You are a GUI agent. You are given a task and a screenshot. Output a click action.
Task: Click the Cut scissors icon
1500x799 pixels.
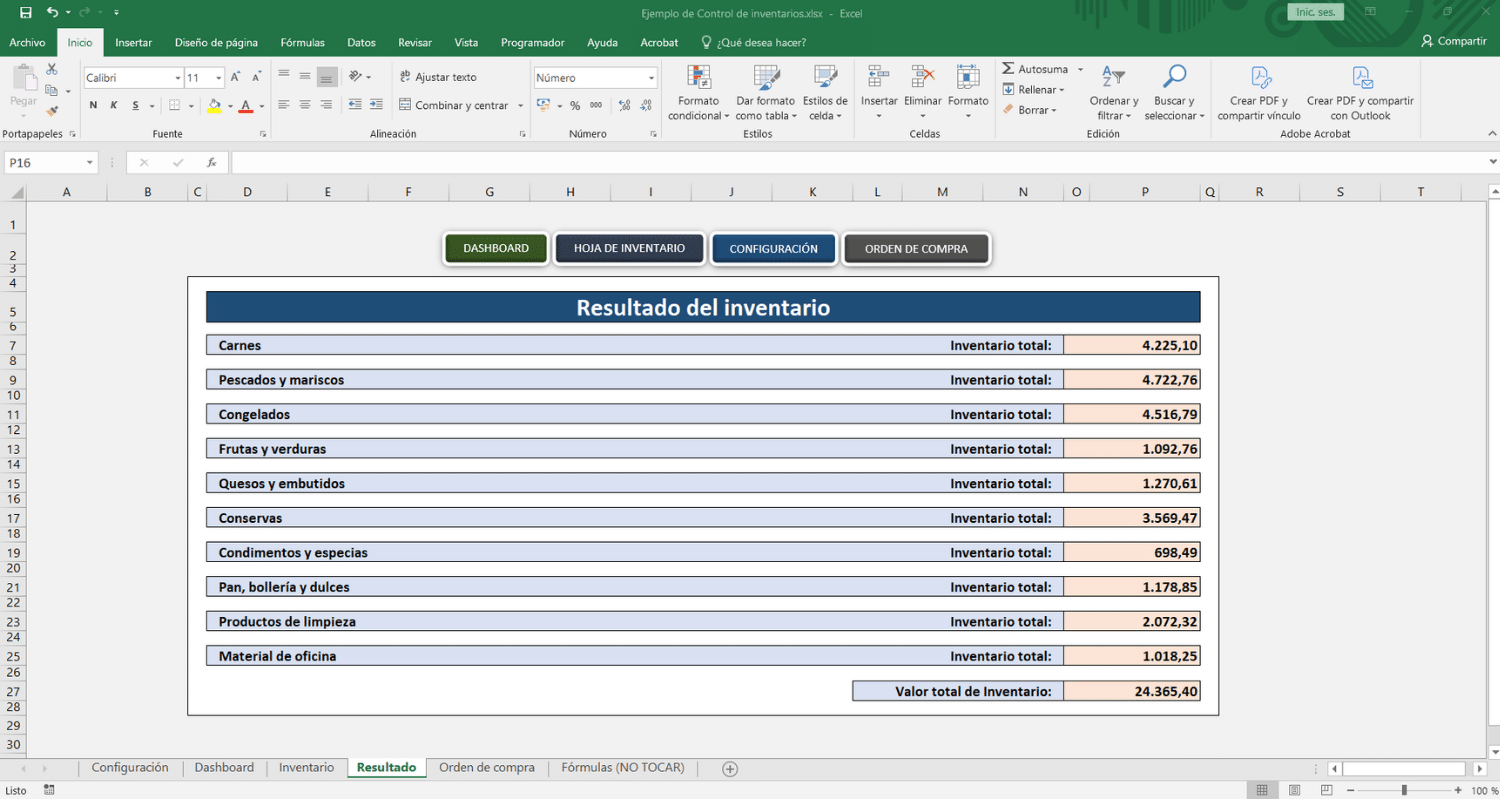(x=52, y=70)
